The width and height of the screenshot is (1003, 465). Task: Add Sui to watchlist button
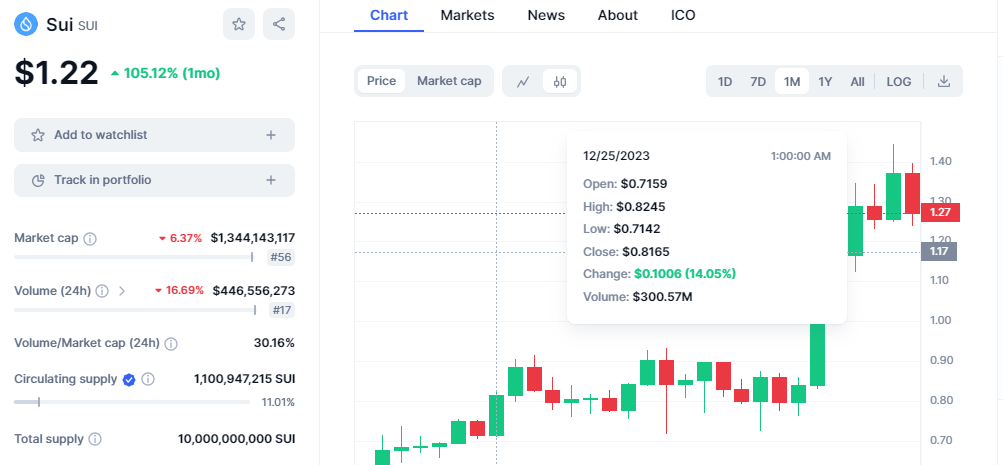154,135
